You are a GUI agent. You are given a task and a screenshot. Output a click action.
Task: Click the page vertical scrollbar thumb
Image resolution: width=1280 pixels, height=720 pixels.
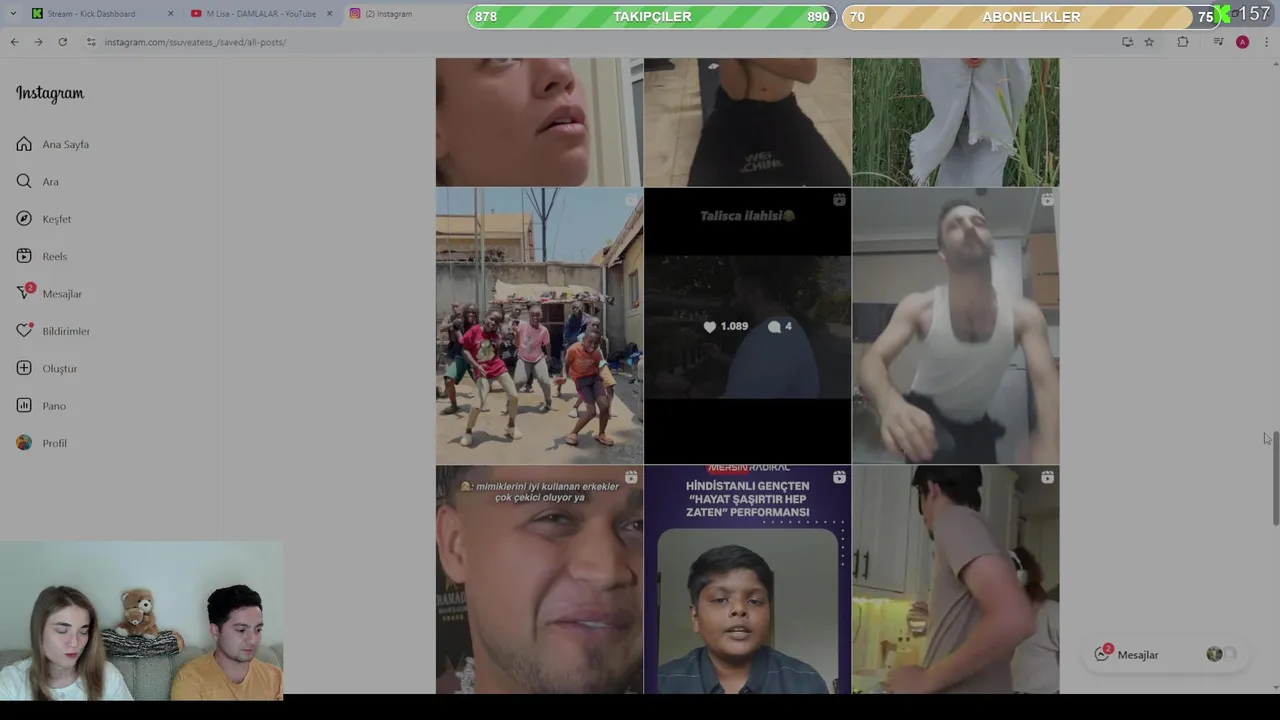click(1275, 478)
